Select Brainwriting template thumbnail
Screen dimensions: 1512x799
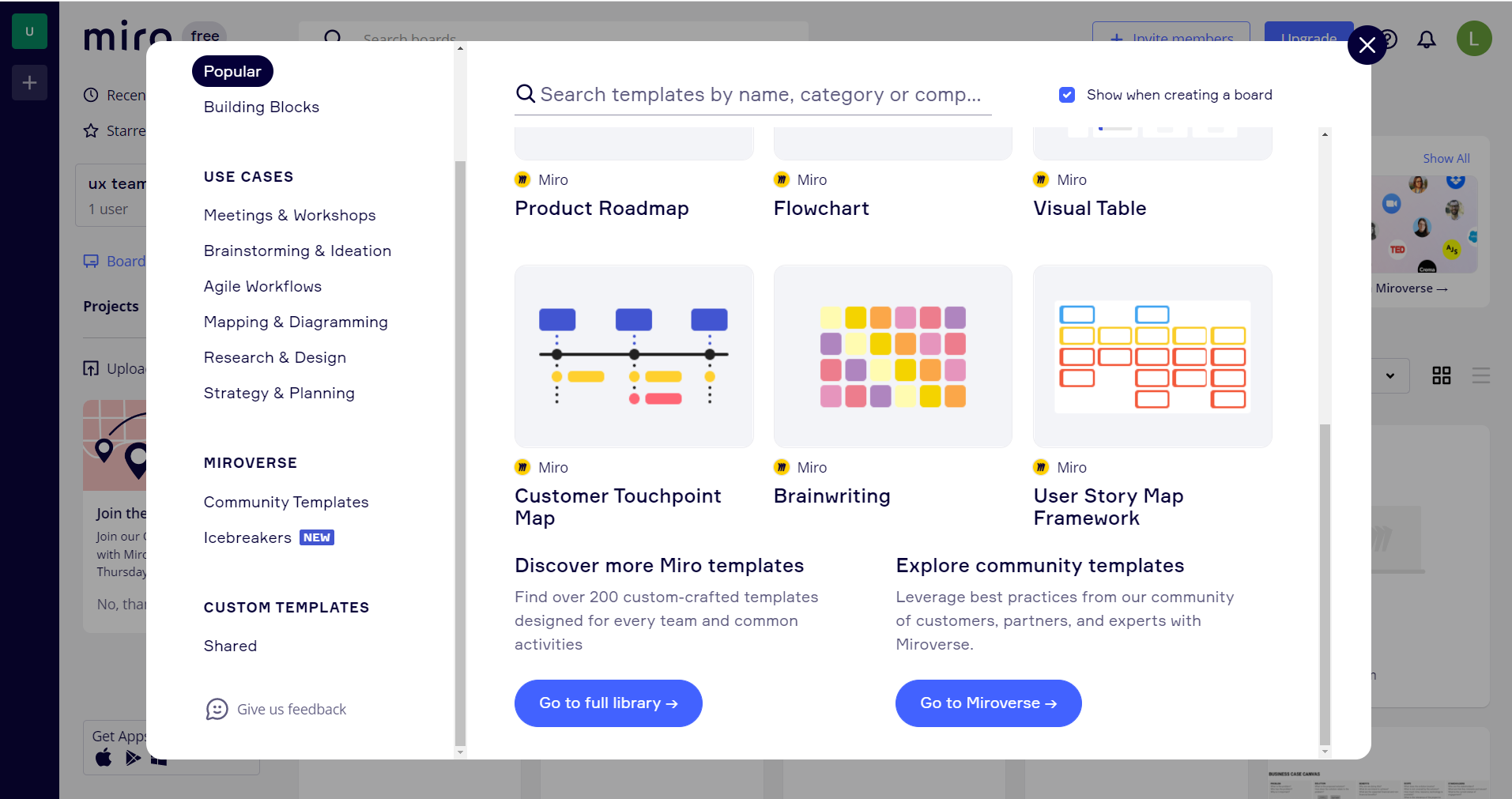click(x=893, y=356)
